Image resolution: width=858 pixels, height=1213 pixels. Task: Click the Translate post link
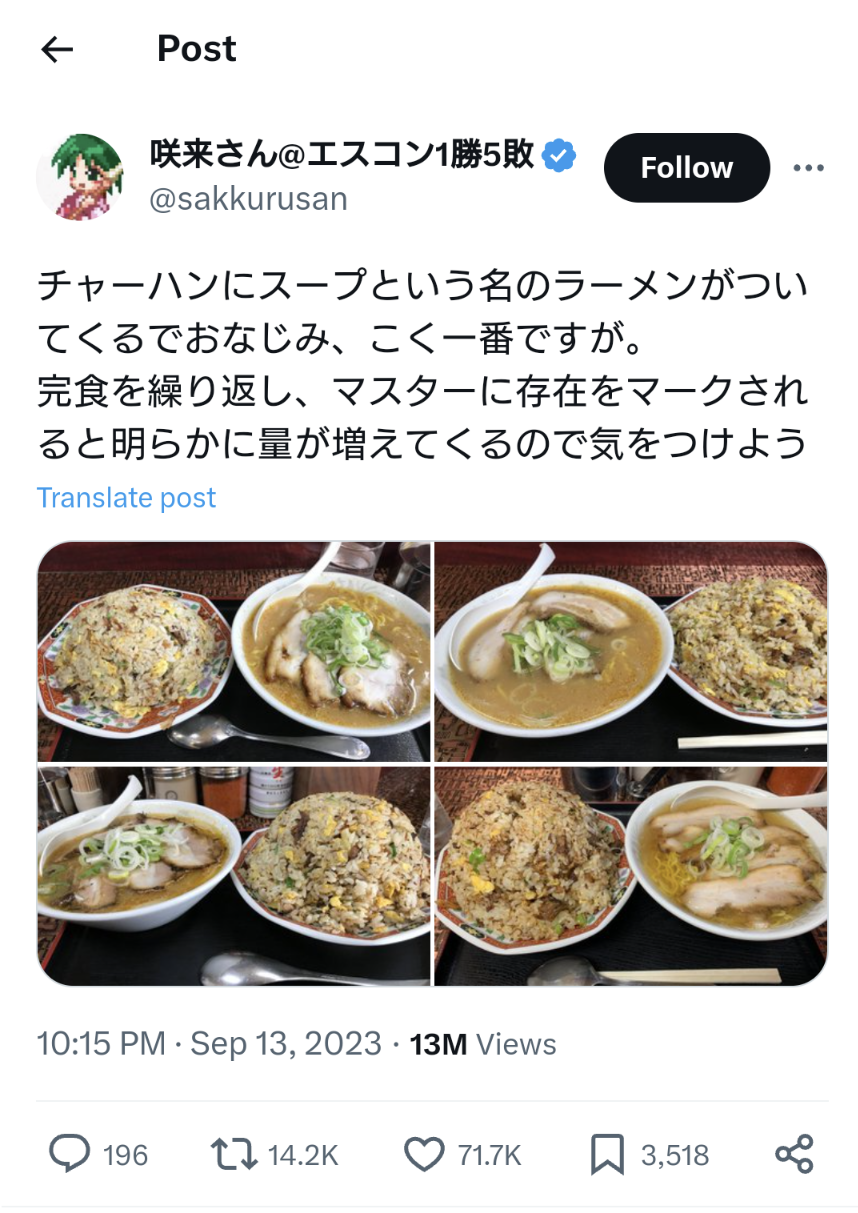coord(127,497)
